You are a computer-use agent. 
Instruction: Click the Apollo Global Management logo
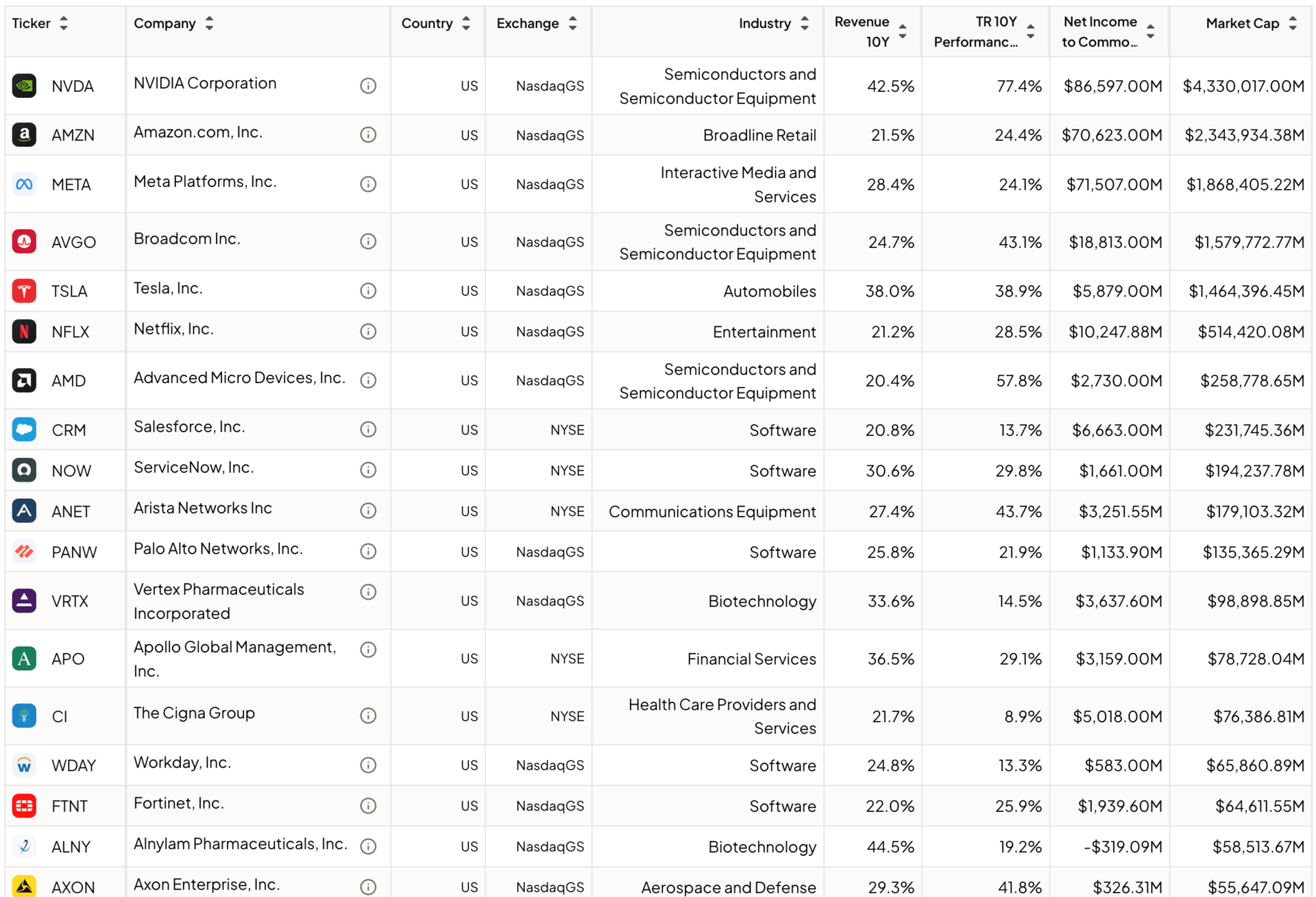24,659
